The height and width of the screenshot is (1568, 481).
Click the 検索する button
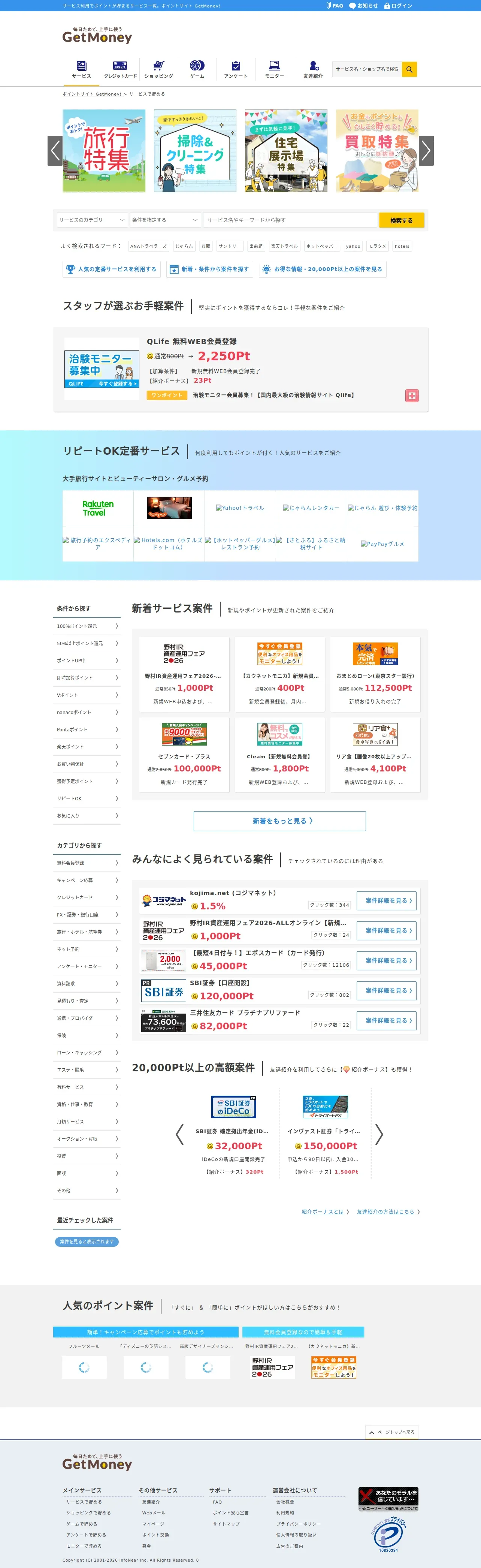coord(401,220)
